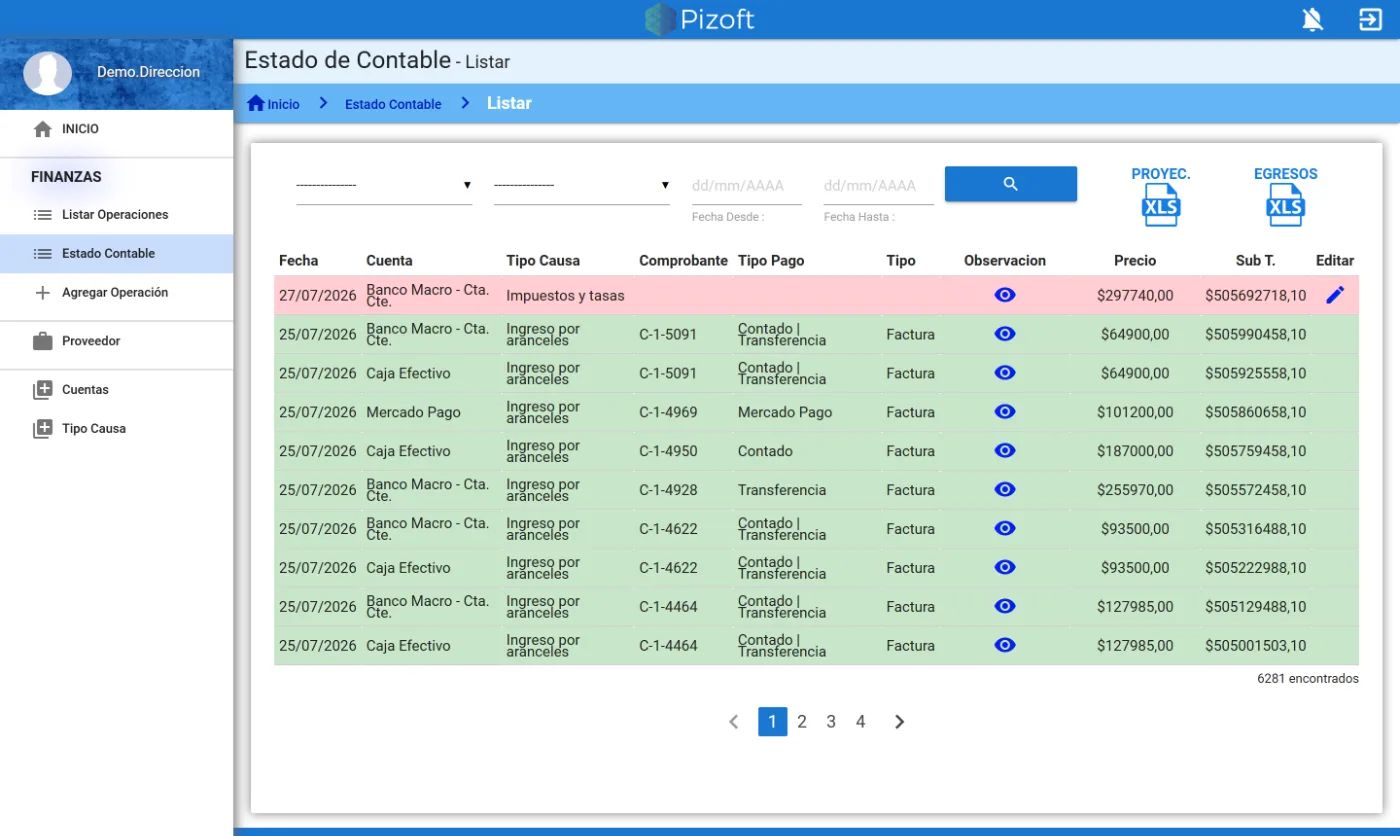Open Proveedor in the sidebar
Image resolution: width=1400 pixels, height=836 pixels.
click(x=116, y=341)
